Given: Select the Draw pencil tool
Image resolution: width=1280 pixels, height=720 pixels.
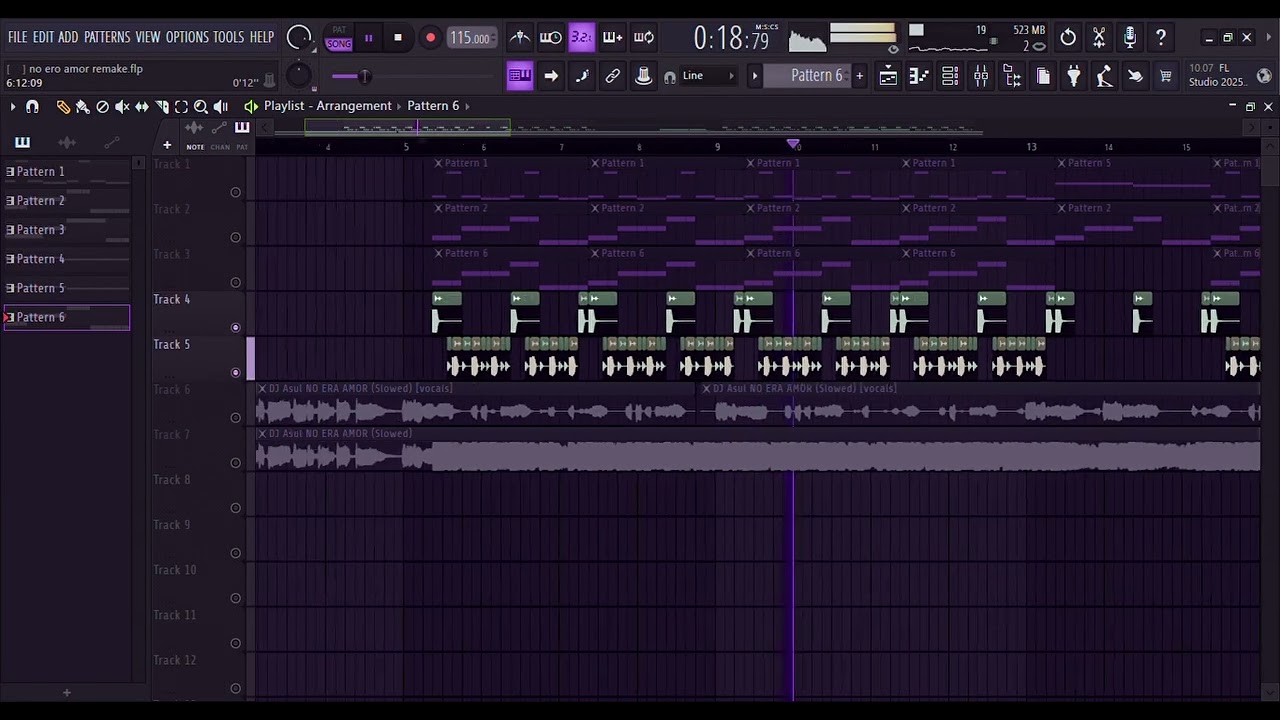Looking at the screenshot, I should (x=63, y=106).
